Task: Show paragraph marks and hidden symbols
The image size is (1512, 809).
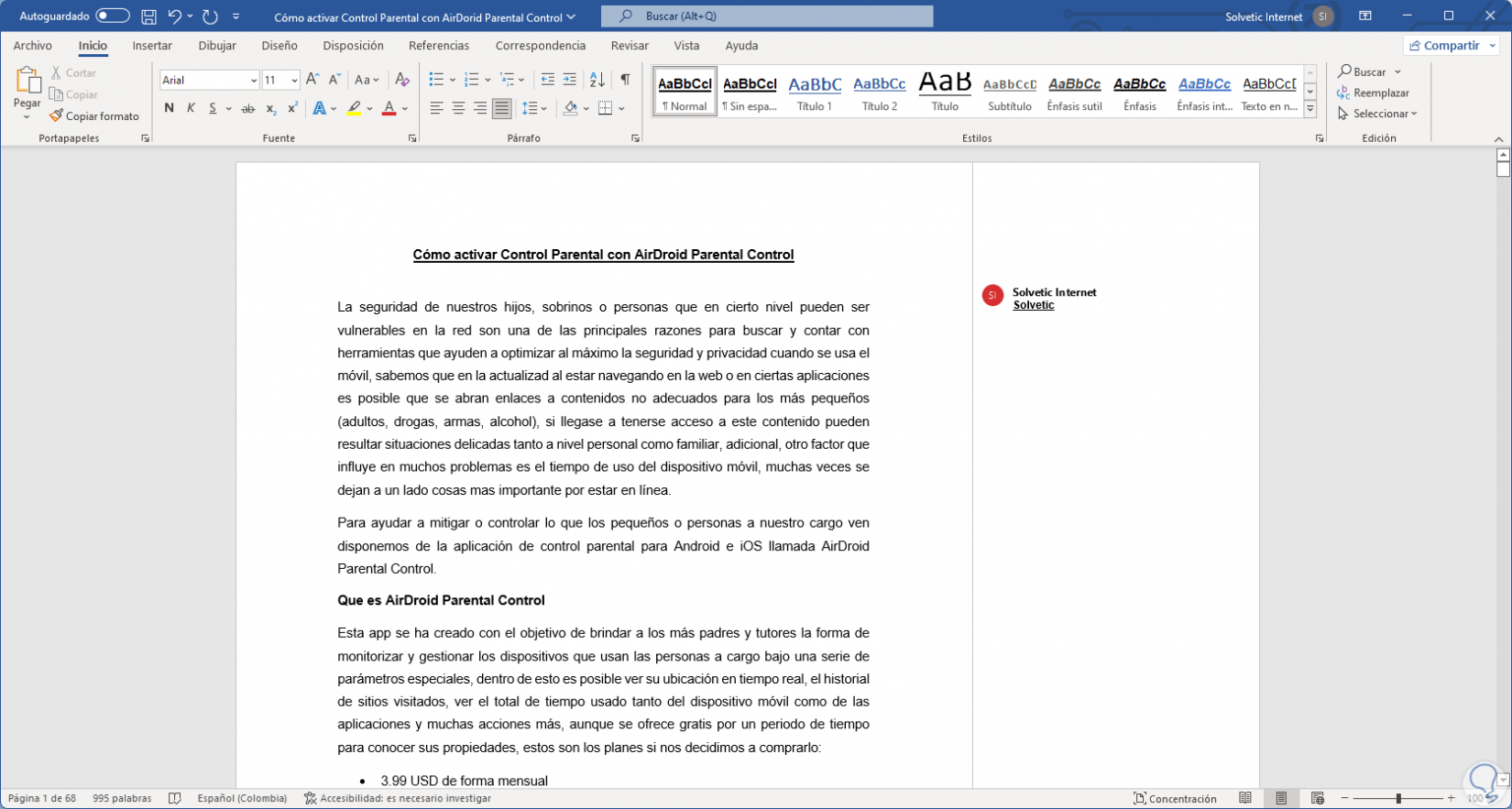Action: pyautogui.click(x=625, y=80)
